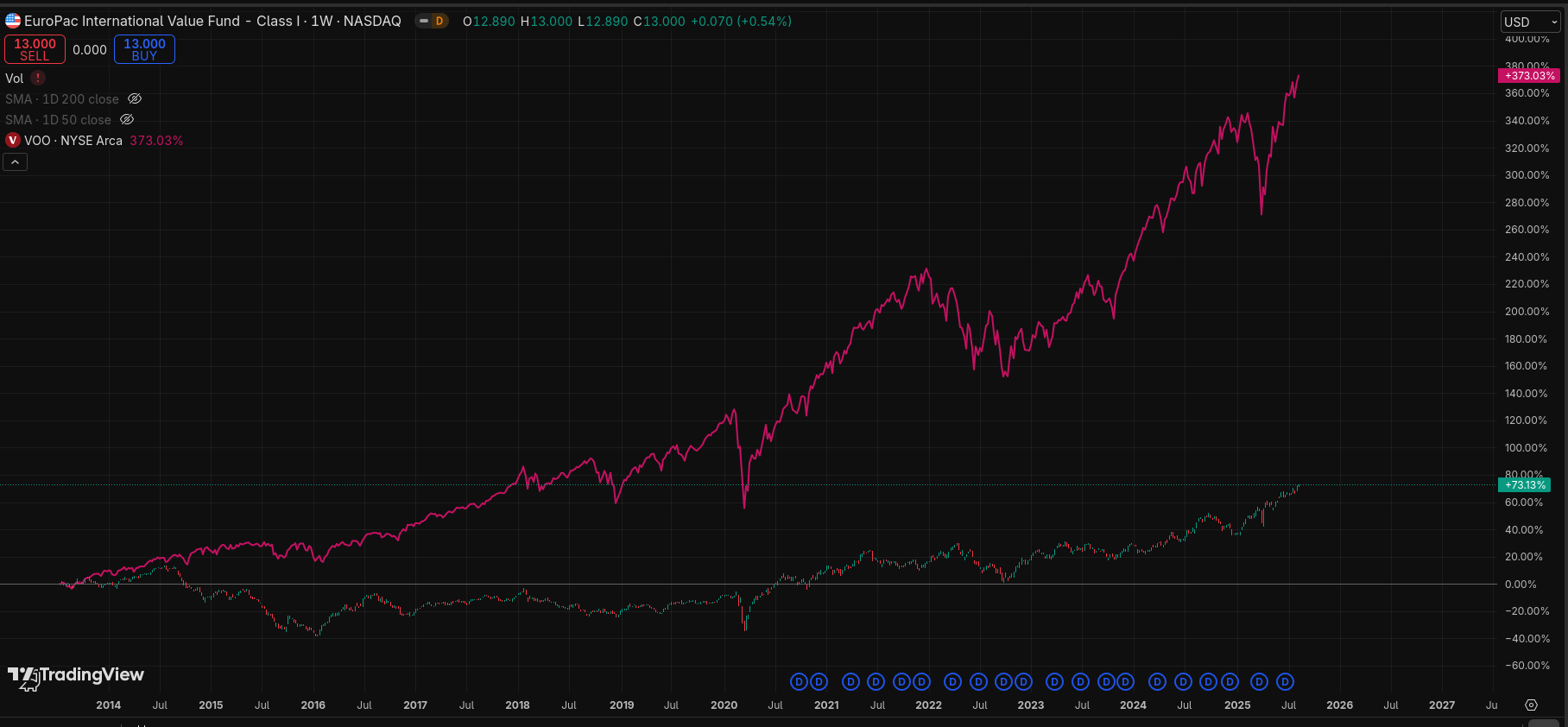Image resolution: width=1568 pixels, height=727 pixels.
Task: Click the 0.000 spread value
Action: tap(90, 49)
